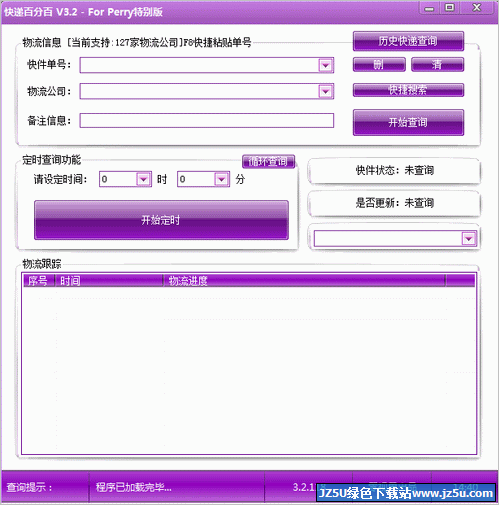Click status bar text 程序已加载完毕...
The height and width of the screenshot is (505, 499).
(134, 487)
